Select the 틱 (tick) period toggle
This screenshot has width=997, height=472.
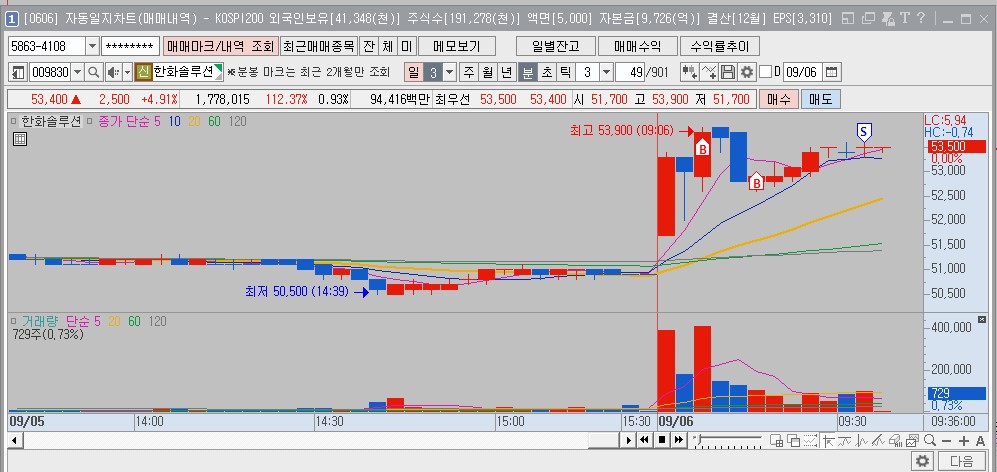tap(565, 72)
